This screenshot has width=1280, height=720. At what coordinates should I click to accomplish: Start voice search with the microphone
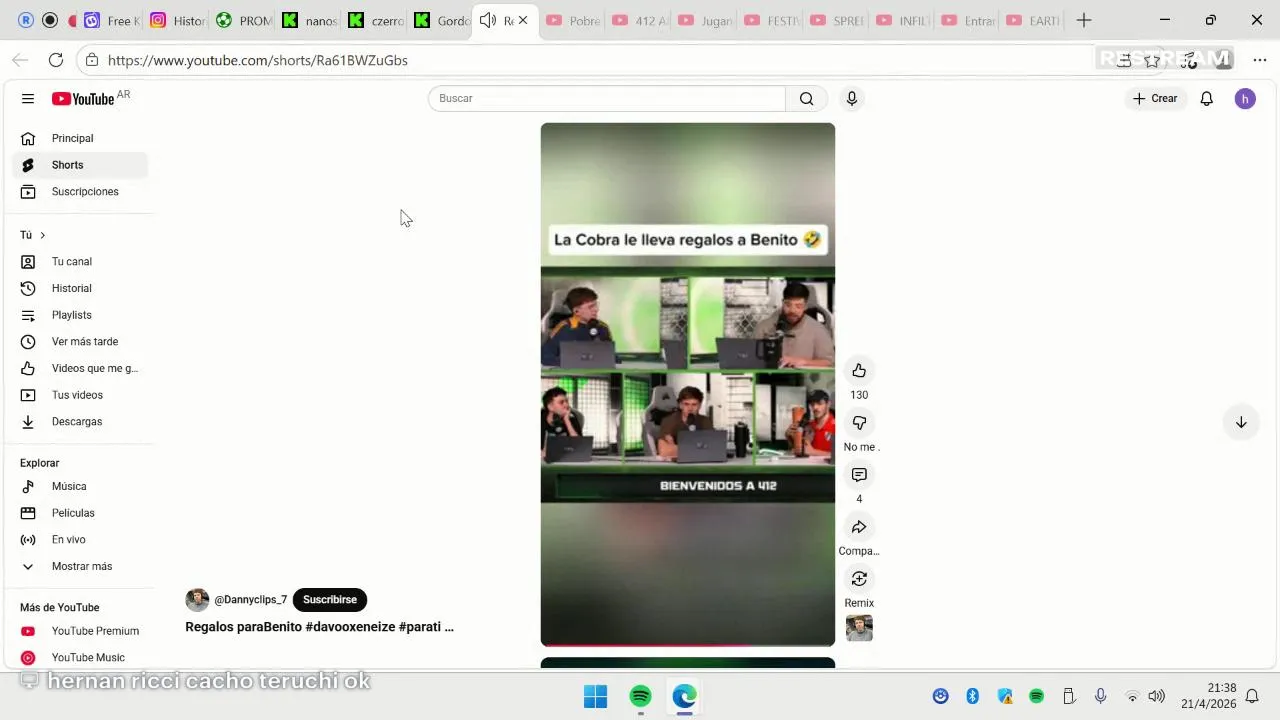point(852,98)
